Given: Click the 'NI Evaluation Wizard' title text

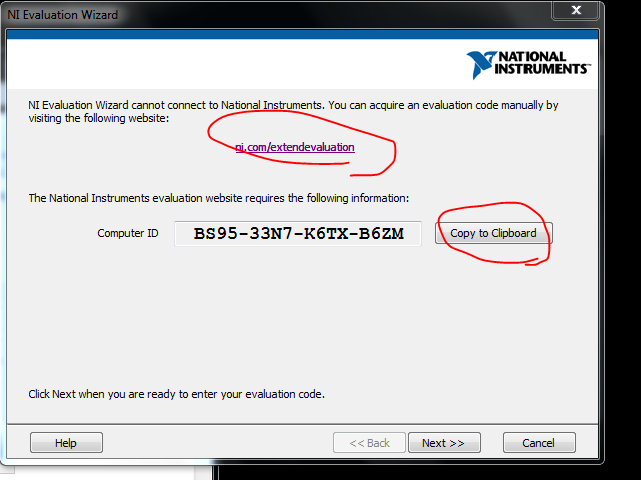Looking at the screenshot, I should [x=63, y=15].
